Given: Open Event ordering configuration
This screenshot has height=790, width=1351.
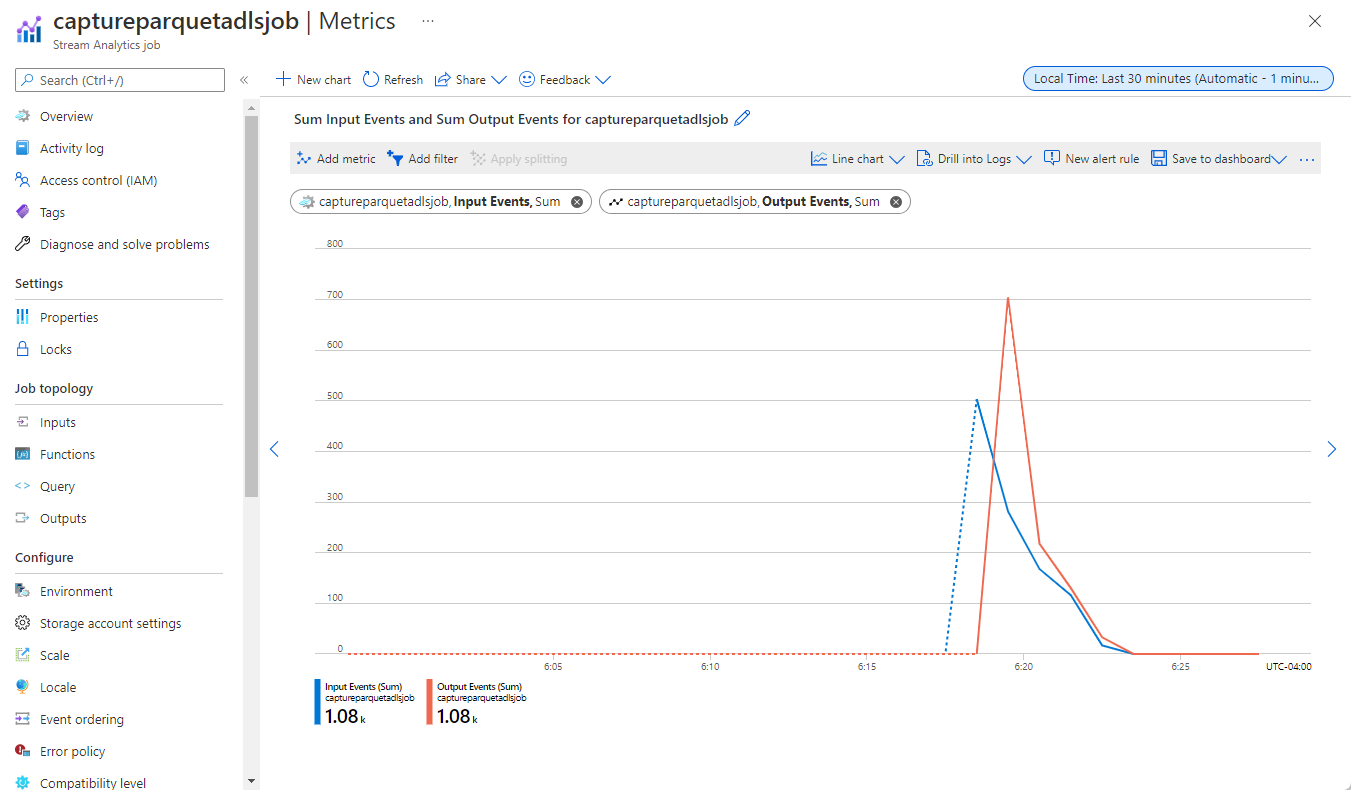Looking at the screenshot, I should 82,718.
